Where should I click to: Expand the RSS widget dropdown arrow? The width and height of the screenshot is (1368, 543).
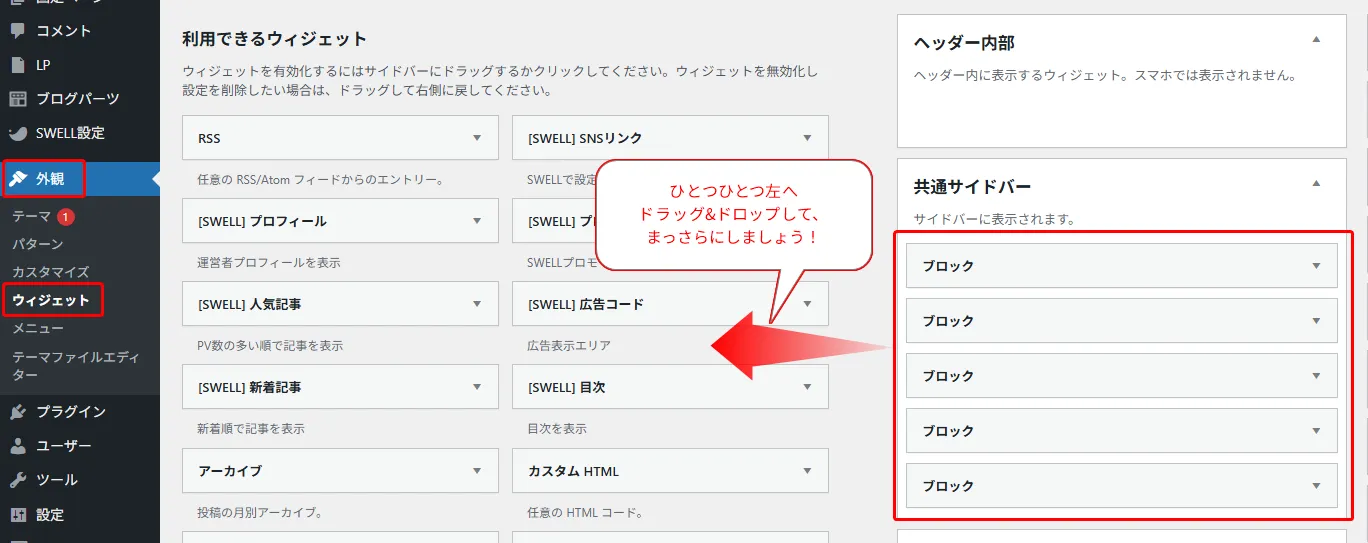(477, 138)
